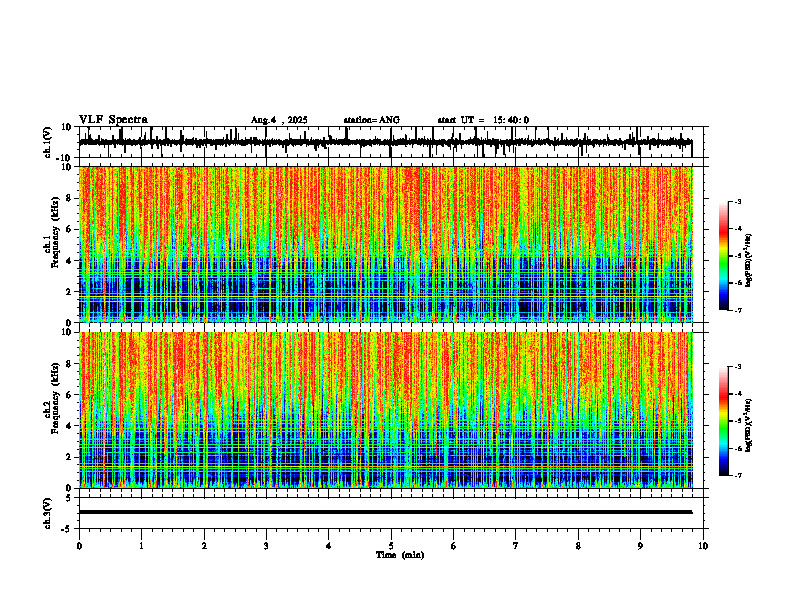
Task: Click the ch.3(V) flat black trace line
Action: click(x=385, y=512)
